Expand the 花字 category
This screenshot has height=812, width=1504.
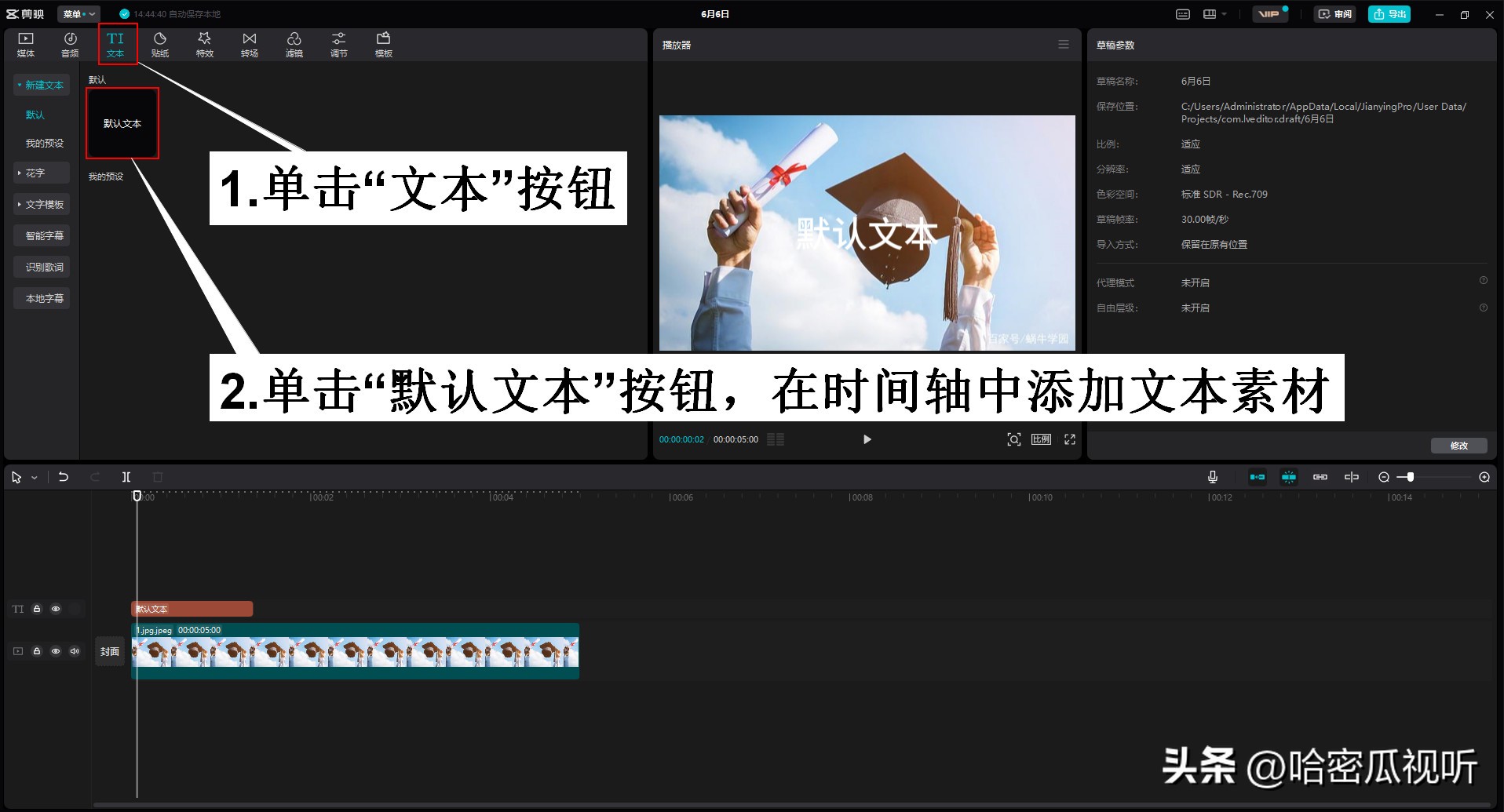tap(41, 173)
